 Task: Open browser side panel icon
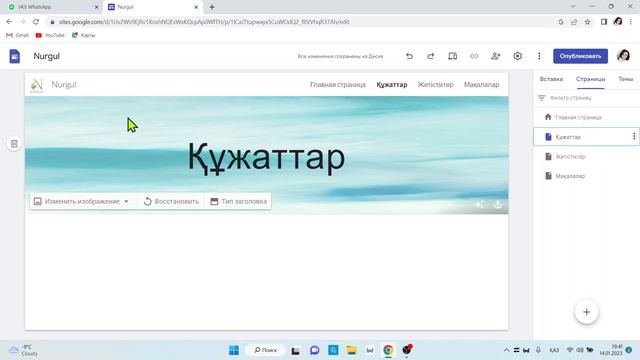pos(604,22)
